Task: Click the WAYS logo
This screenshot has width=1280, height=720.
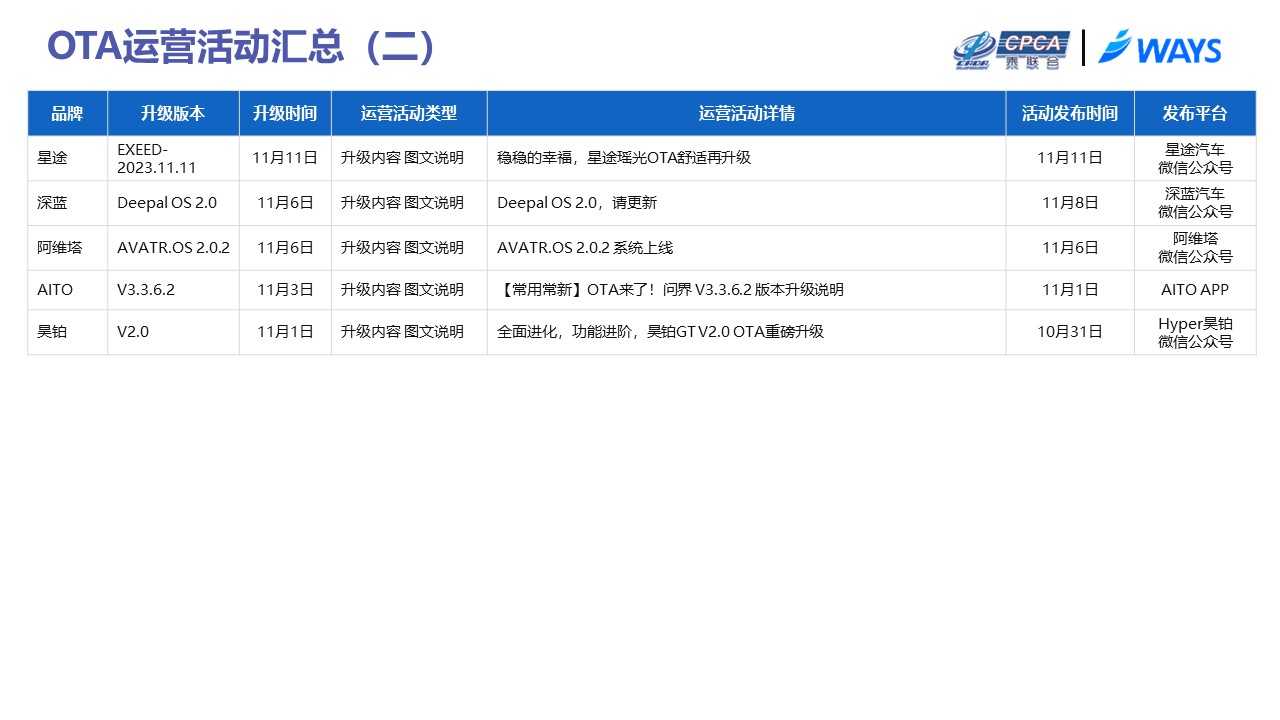Action: click(x=1160, y=48)
